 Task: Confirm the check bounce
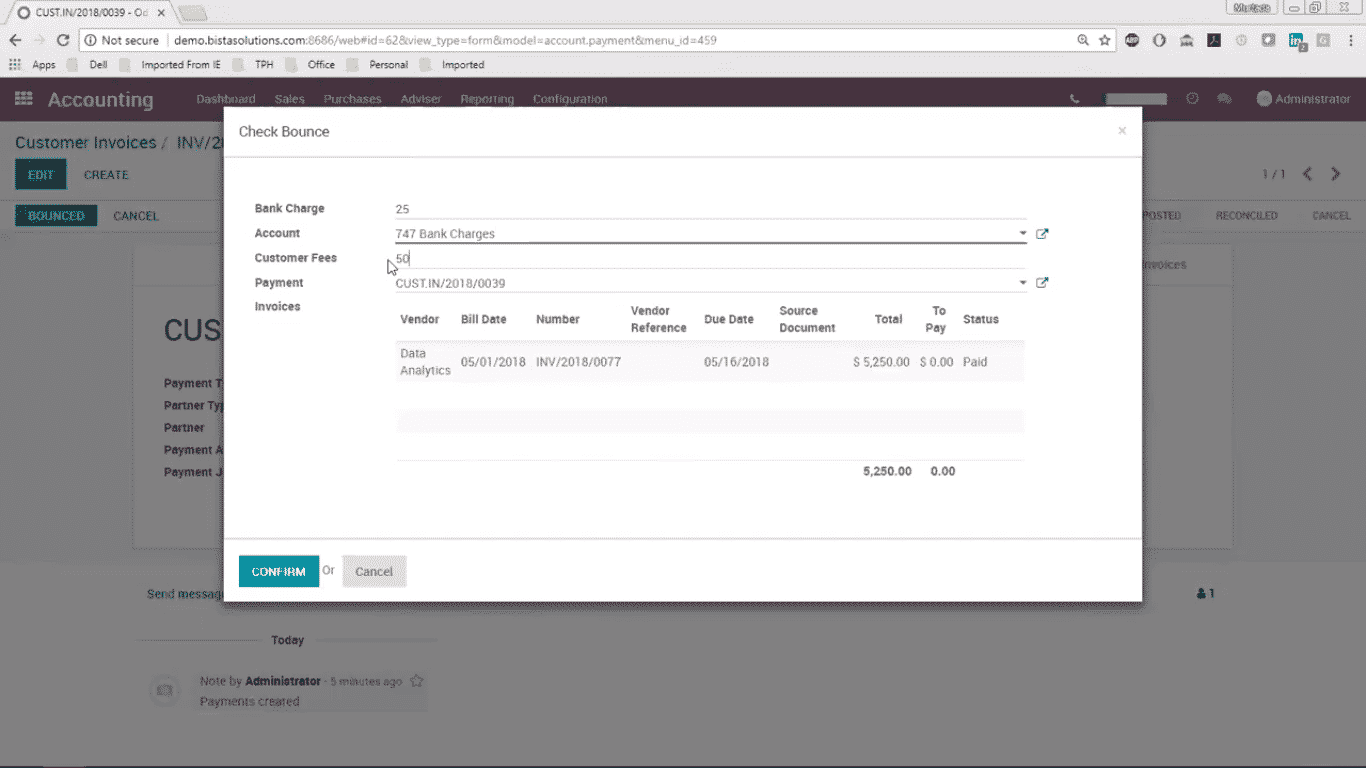click(x=278, y=571)
